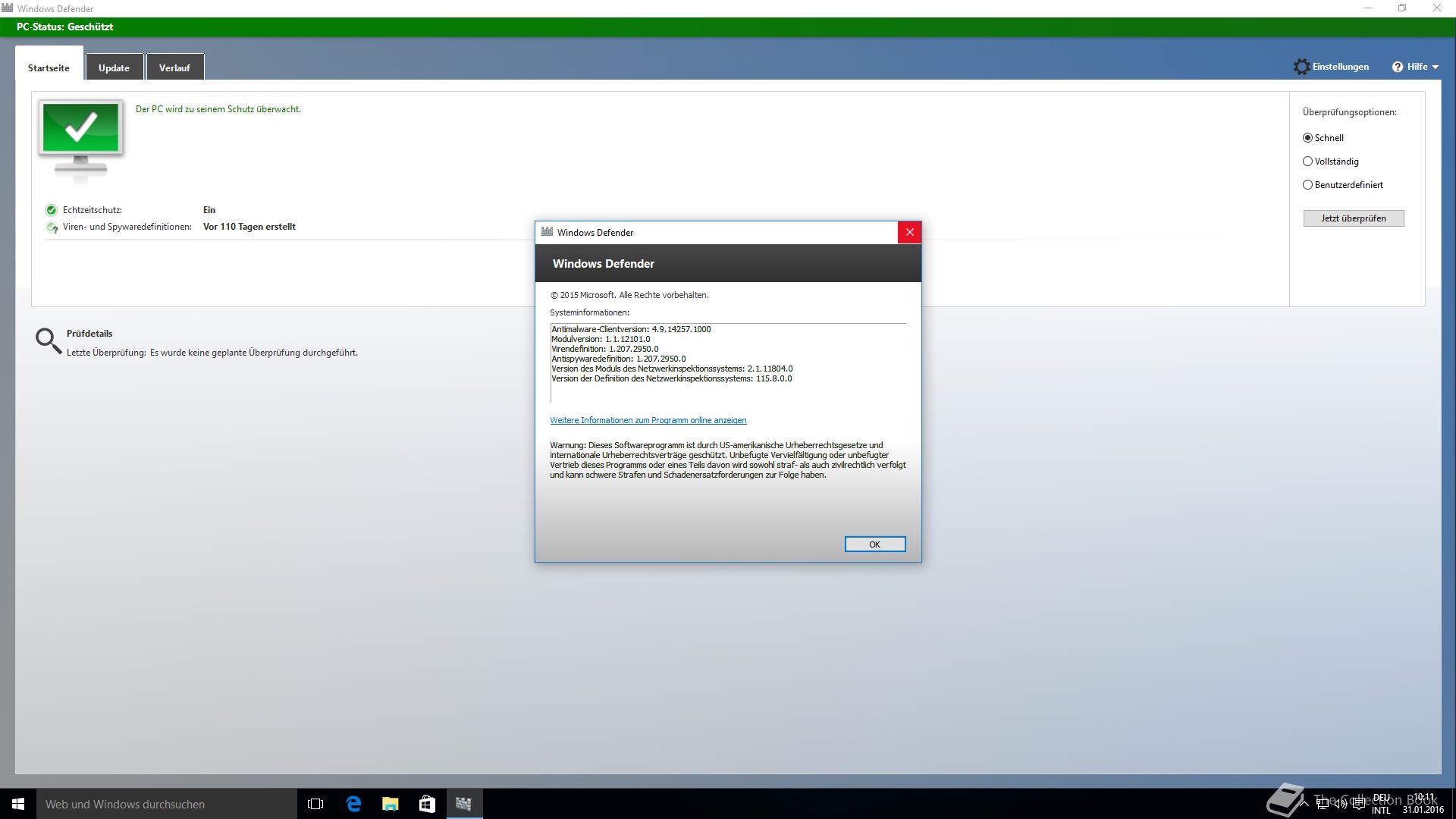The height and width of the screenshot is (819, 1456).
Task: Click the Windows Defender taskbar icon
Action: [x=464, y=804]
